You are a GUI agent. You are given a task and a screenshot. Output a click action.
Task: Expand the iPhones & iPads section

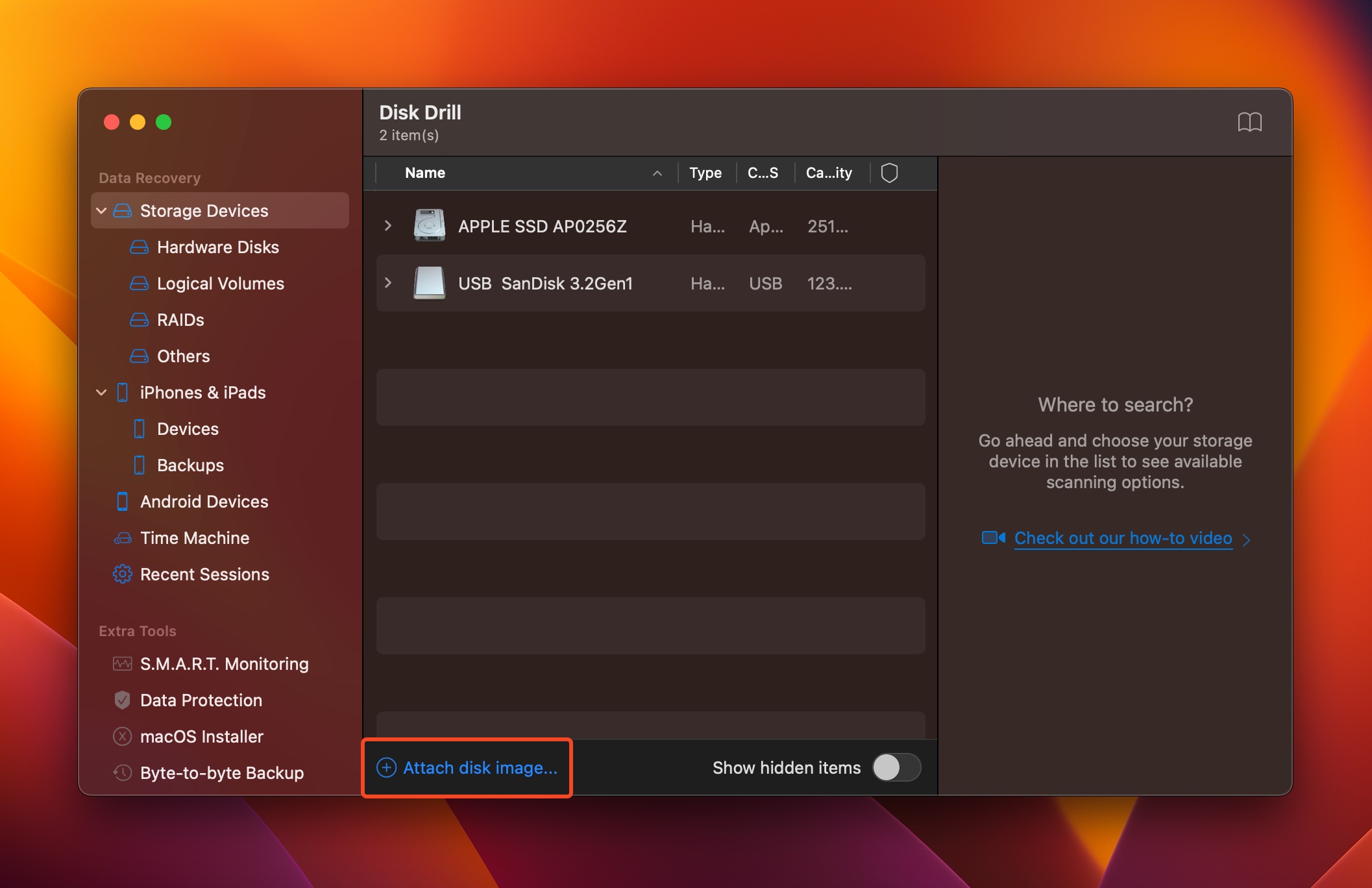click(x=102, y=391)
